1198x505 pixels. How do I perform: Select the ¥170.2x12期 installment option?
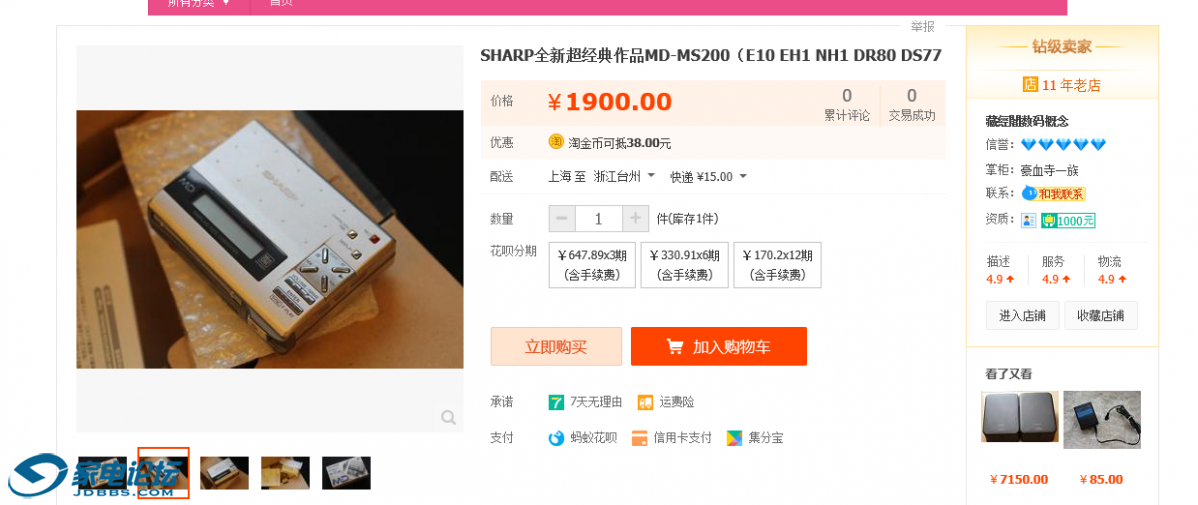tap(777, 265)
